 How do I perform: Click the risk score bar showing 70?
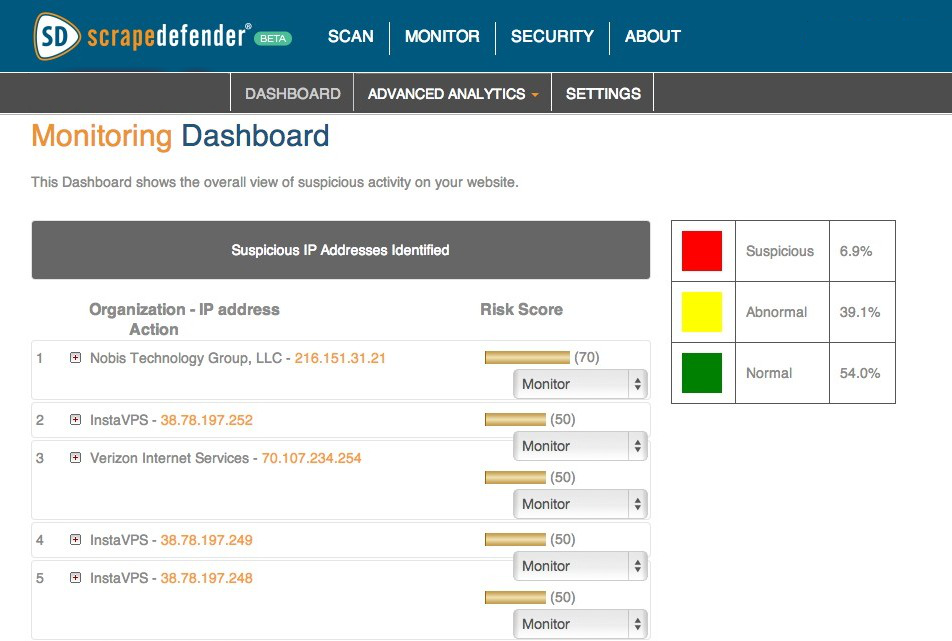(x=527, y=358)
